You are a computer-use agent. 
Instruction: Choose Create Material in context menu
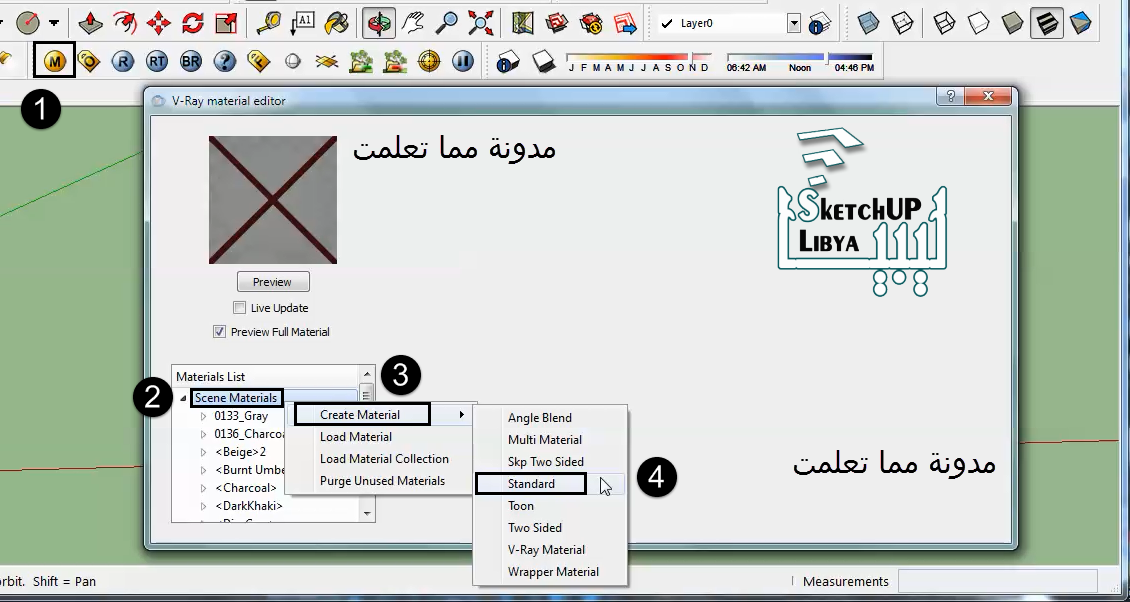381,415
